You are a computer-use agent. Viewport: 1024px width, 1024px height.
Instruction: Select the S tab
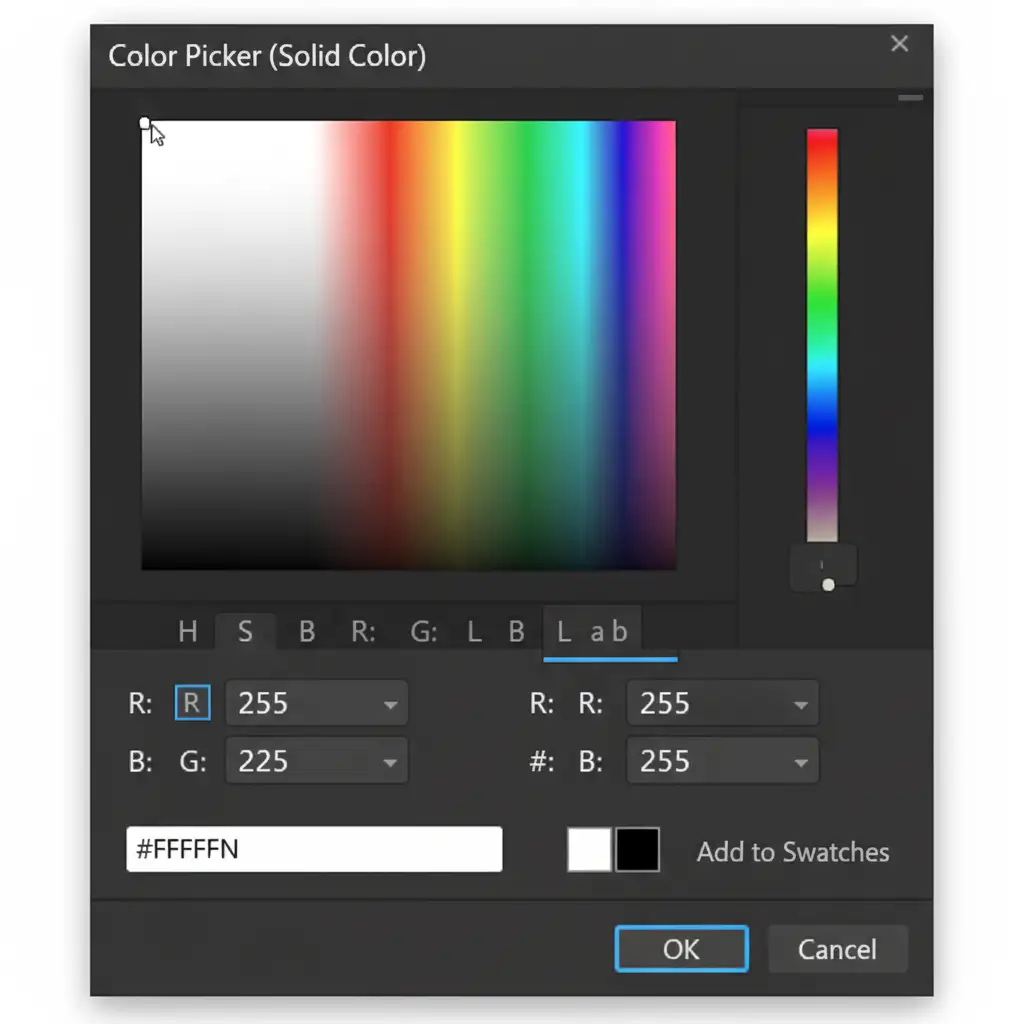[245, 631]
